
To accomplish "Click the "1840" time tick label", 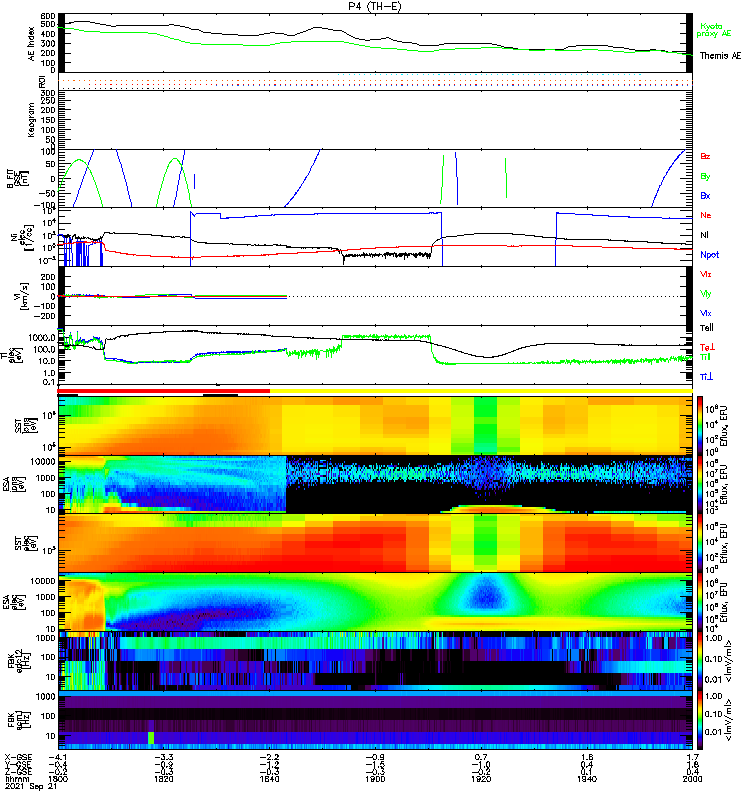I will (269, 779).
